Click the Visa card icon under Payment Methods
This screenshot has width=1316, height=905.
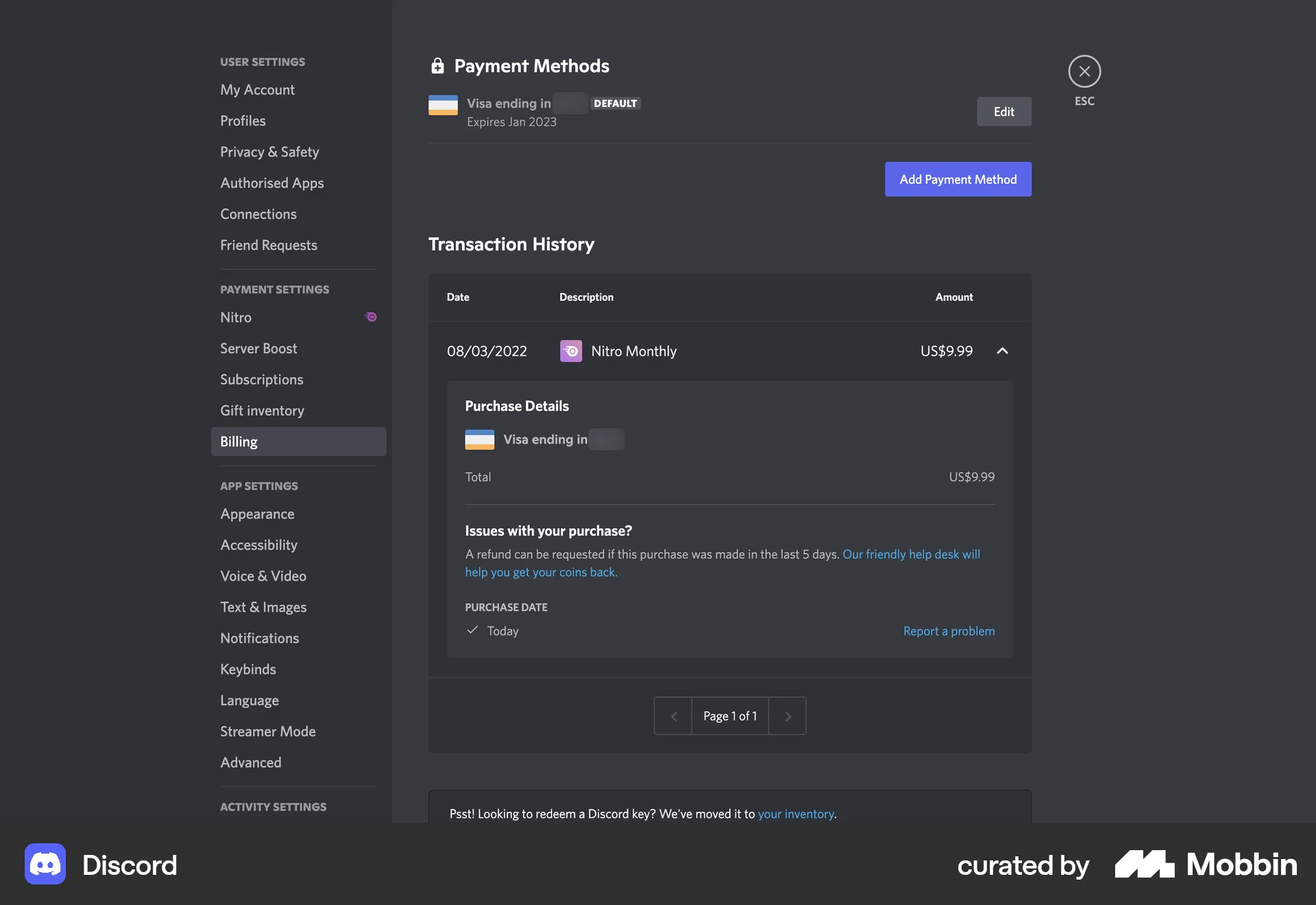[x=443, y=105]
